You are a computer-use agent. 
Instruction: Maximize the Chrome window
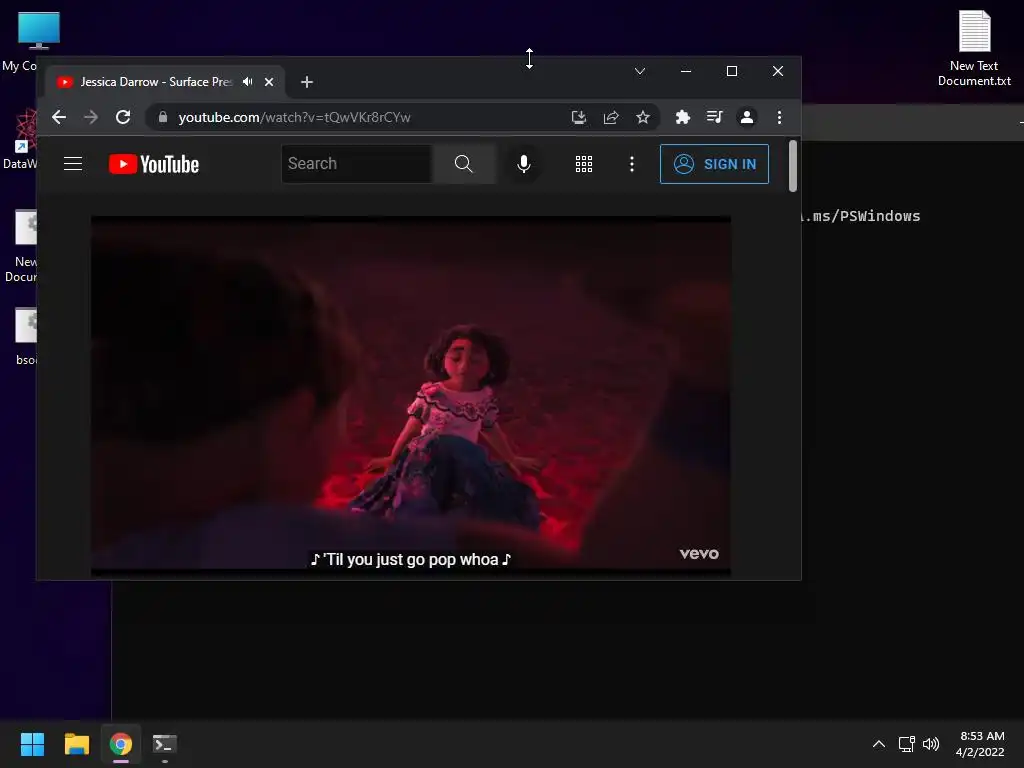point(732,71)
